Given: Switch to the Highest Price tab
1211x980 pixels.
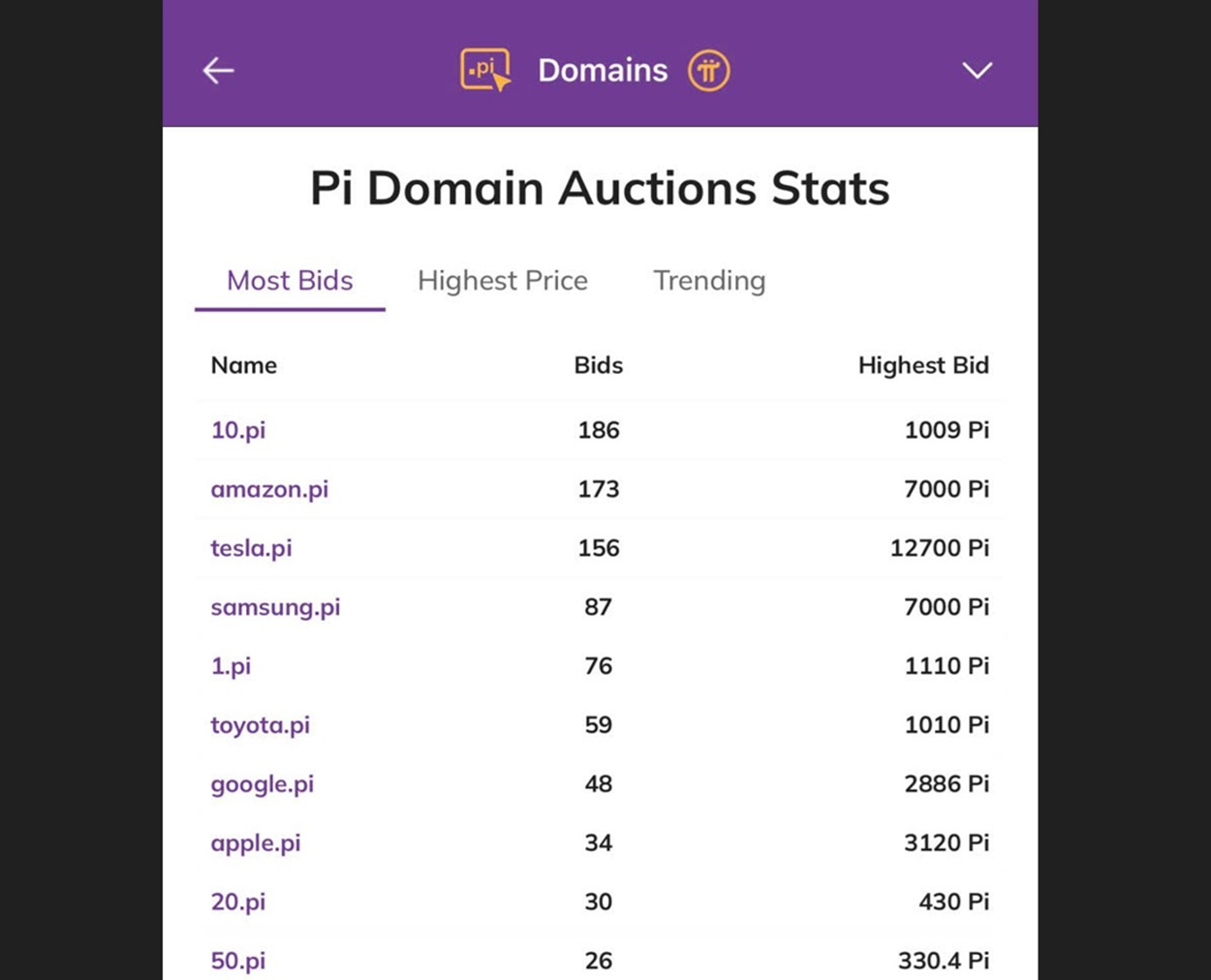Looking at the screenshot, I should click(x=502, y=281).
